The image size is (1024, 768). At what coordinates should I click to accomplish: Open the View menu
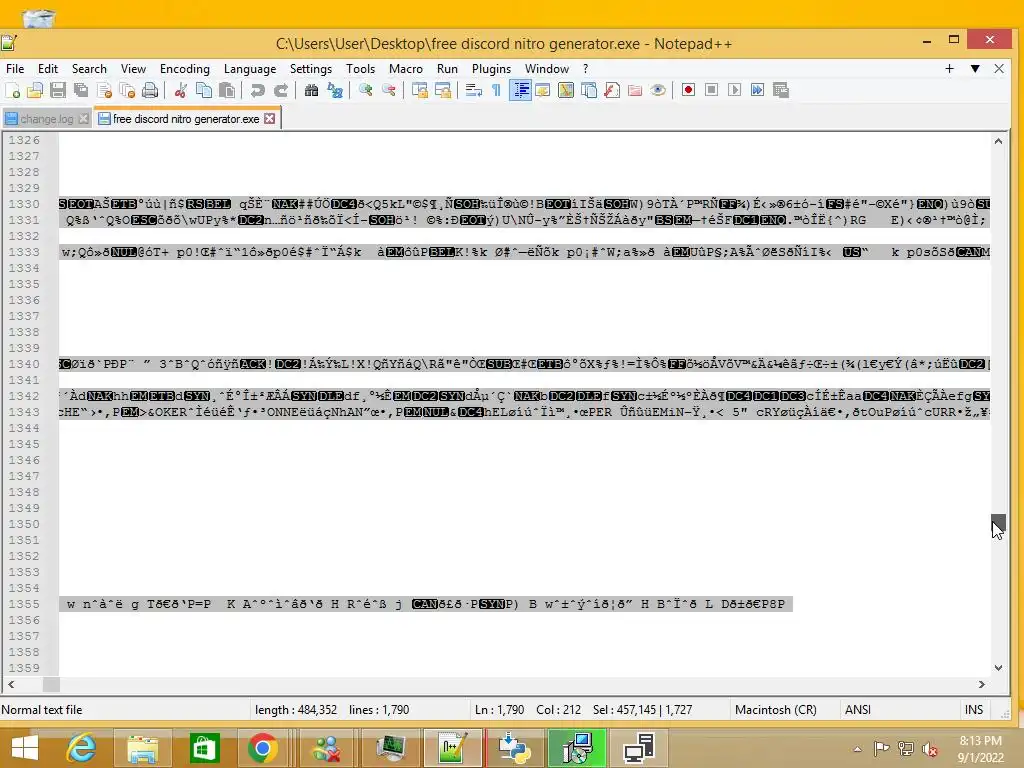[x=133, y=69]
